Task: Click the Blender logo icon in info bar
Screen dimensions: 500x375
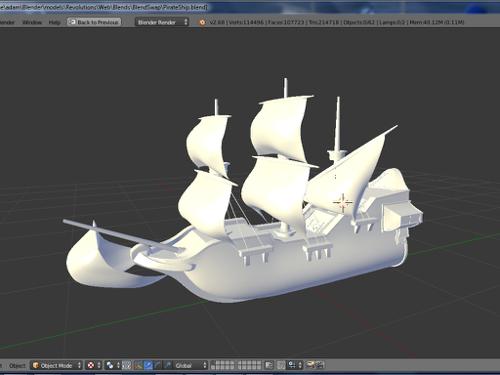Action: 202,22
